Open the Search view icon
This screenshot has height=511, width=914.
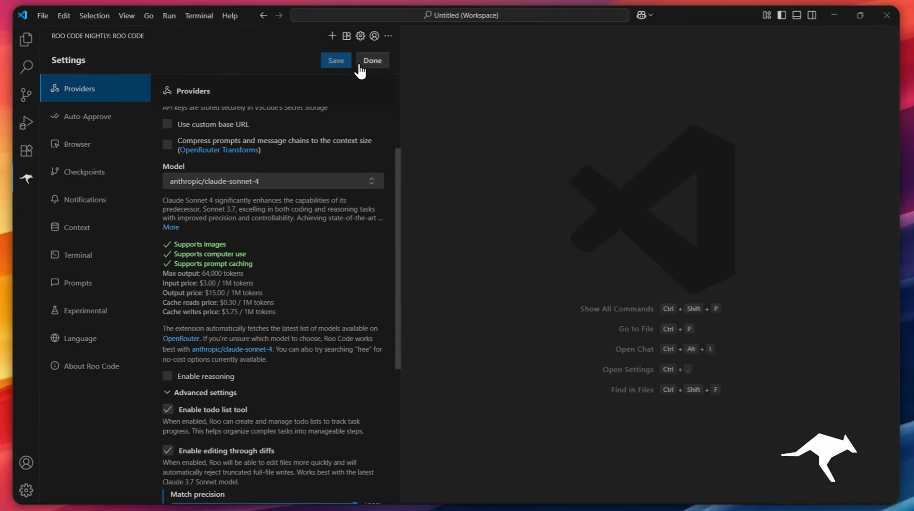point(26,67)
